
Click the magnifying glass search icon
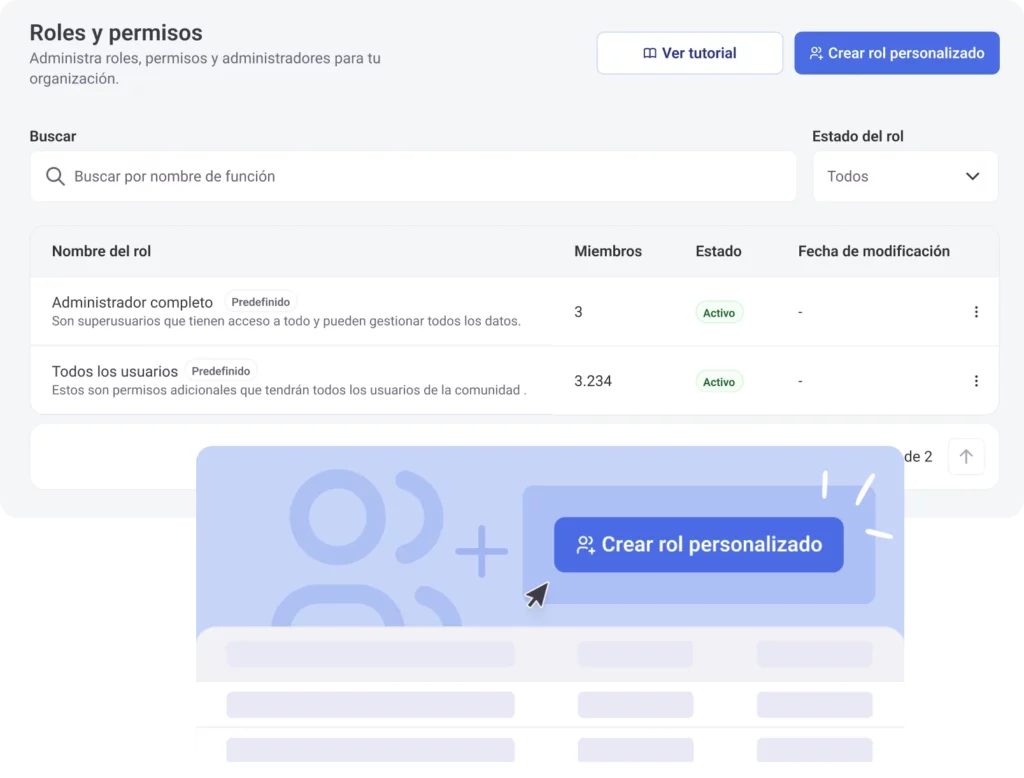[x=56, y=176]
